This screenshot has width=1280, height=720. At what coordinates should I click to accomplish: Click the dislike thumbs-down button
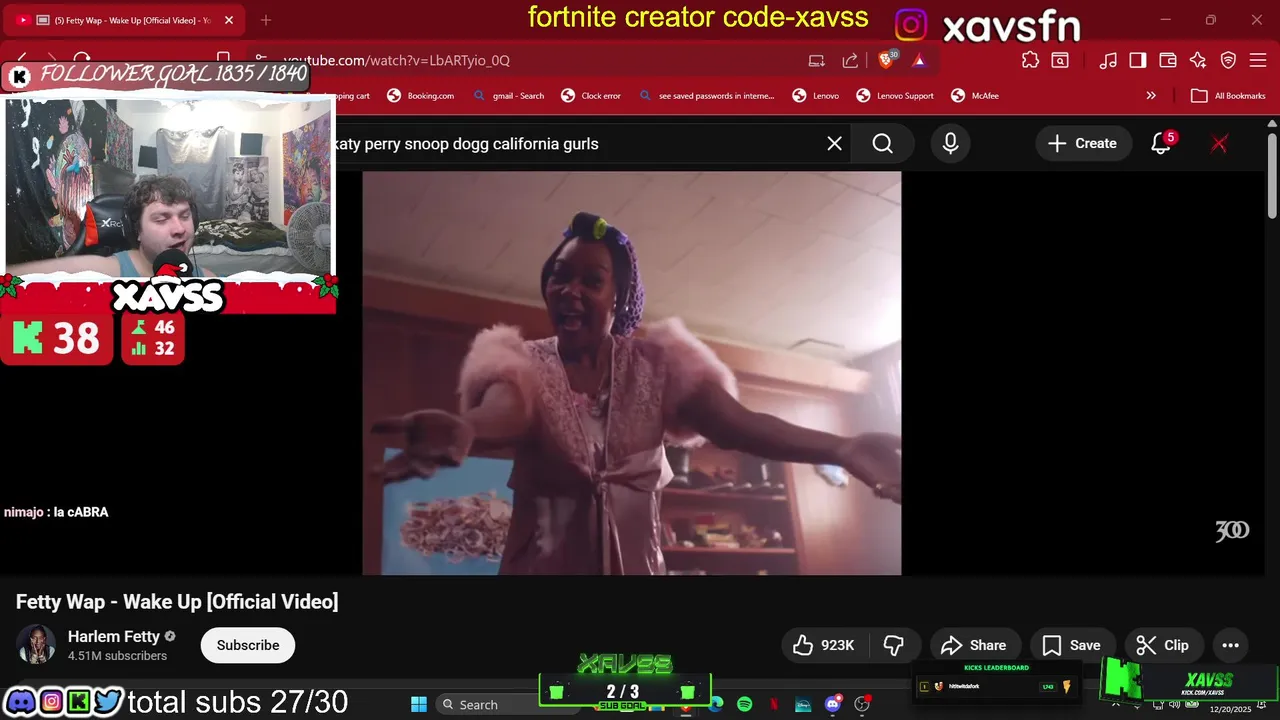(894, 645)
